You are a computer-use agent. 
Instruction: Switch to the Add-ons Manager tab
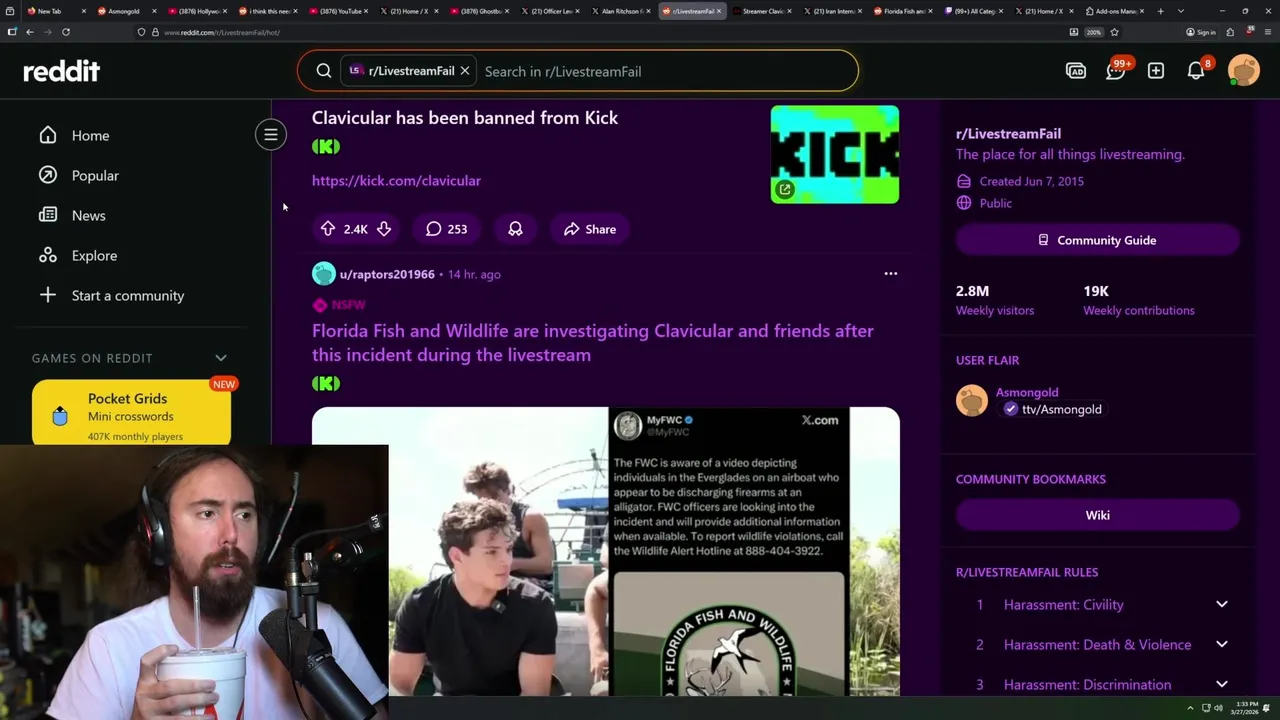tap(1115, 11)
